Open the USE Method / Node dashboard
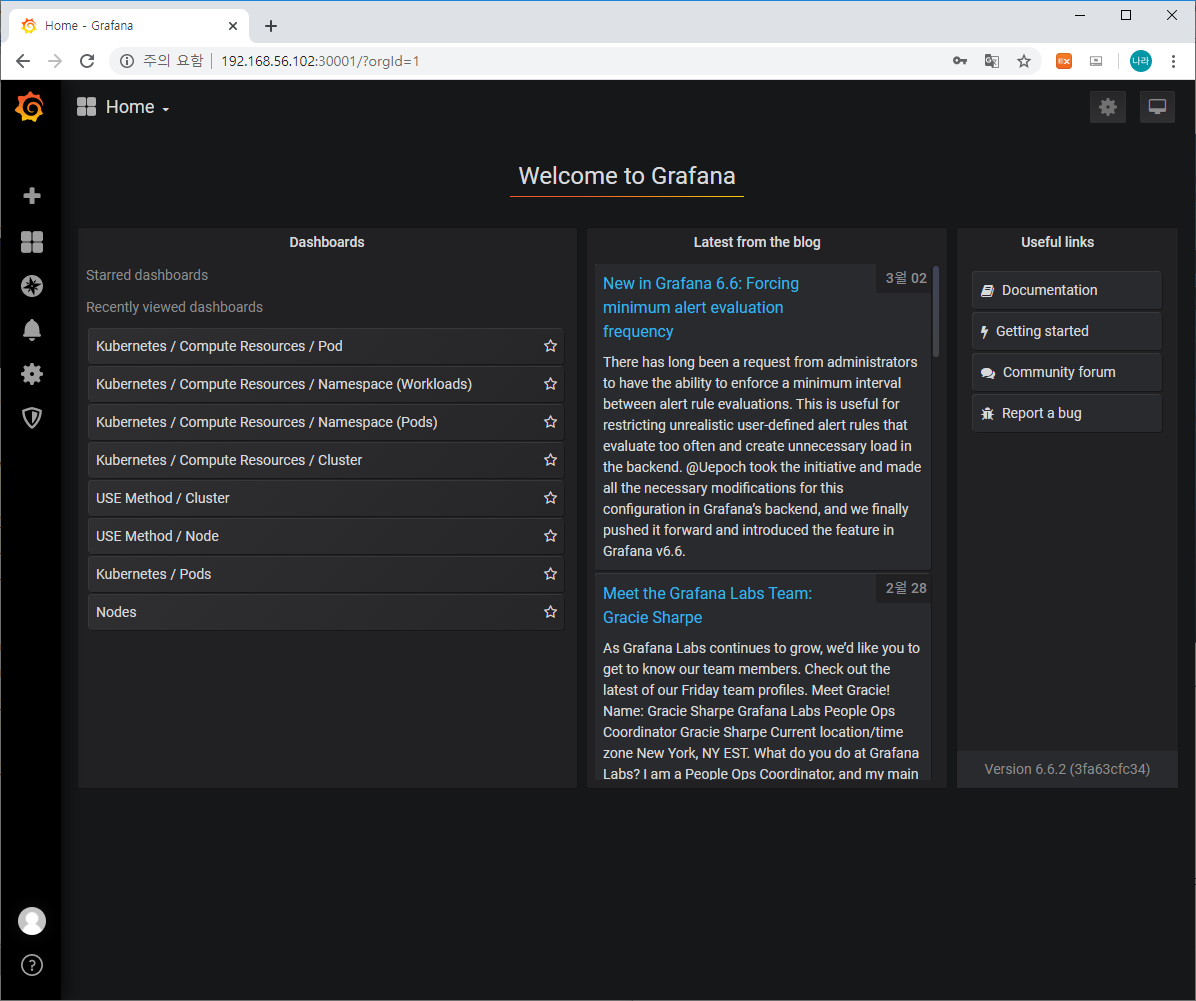This screenshot has height=1001, width=1196. [x=326, y=536]
